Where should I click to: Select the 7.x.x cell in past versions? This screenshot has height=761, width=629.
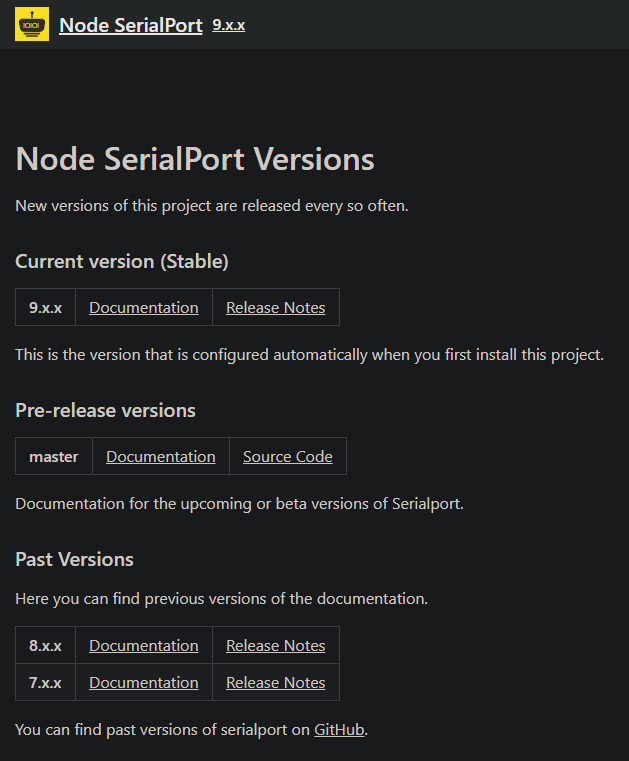point(46,682)
